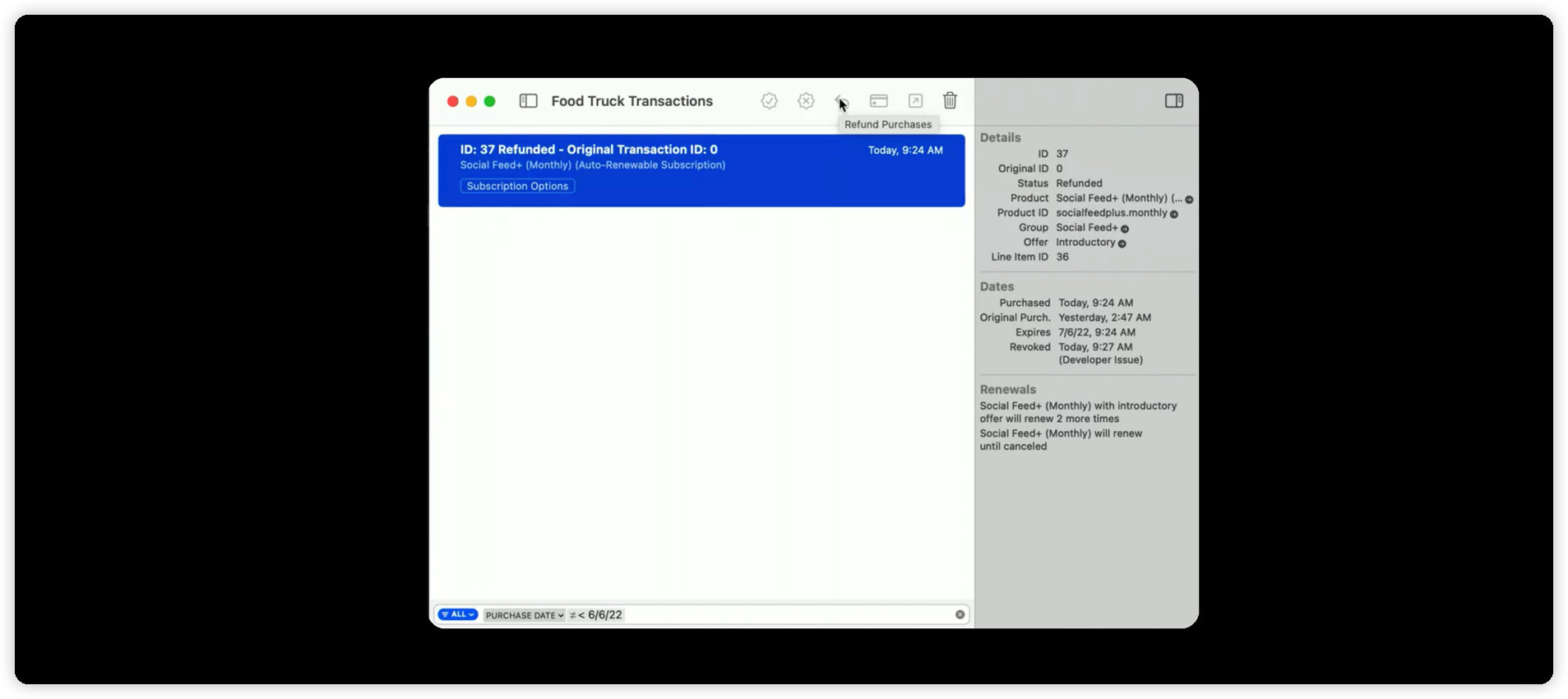This screenshot has height=699, width=1568.
Task: Toggle the left sidebar icon
Action: pos(528,101)
